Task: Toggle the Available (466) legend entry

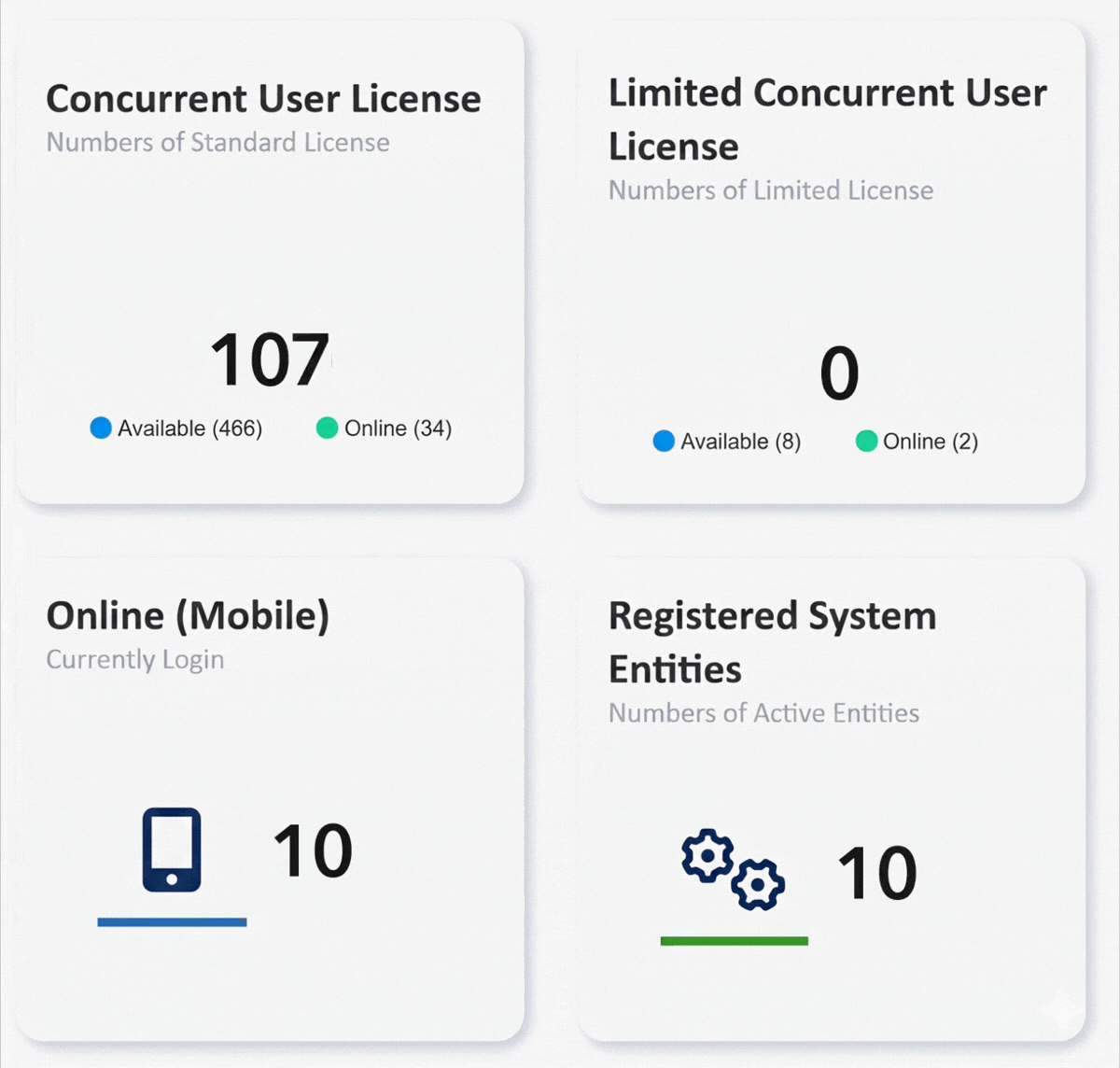Action: [189, 429]
